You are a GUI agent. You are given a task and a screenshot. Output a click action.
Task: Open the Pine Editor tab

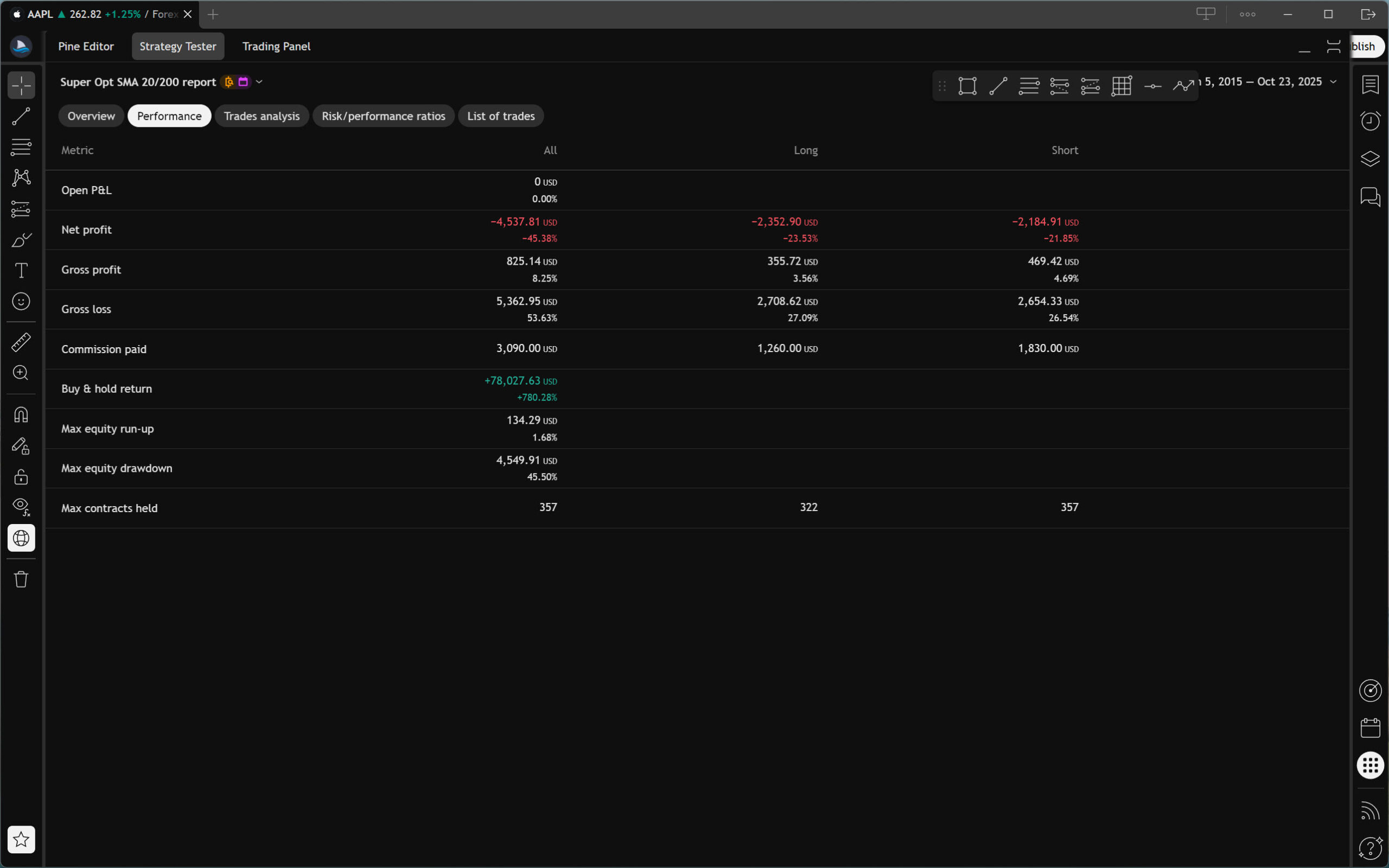click(x=86, y=47)
